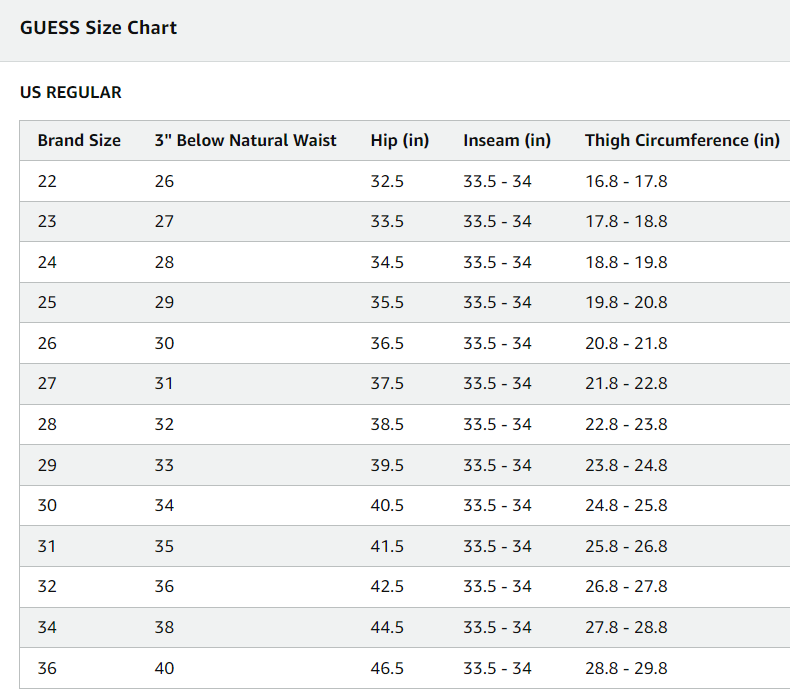Viewport: 790px width, 696px height.
Task: Click hip value 37.5
Action: click(x=387, y=384)
